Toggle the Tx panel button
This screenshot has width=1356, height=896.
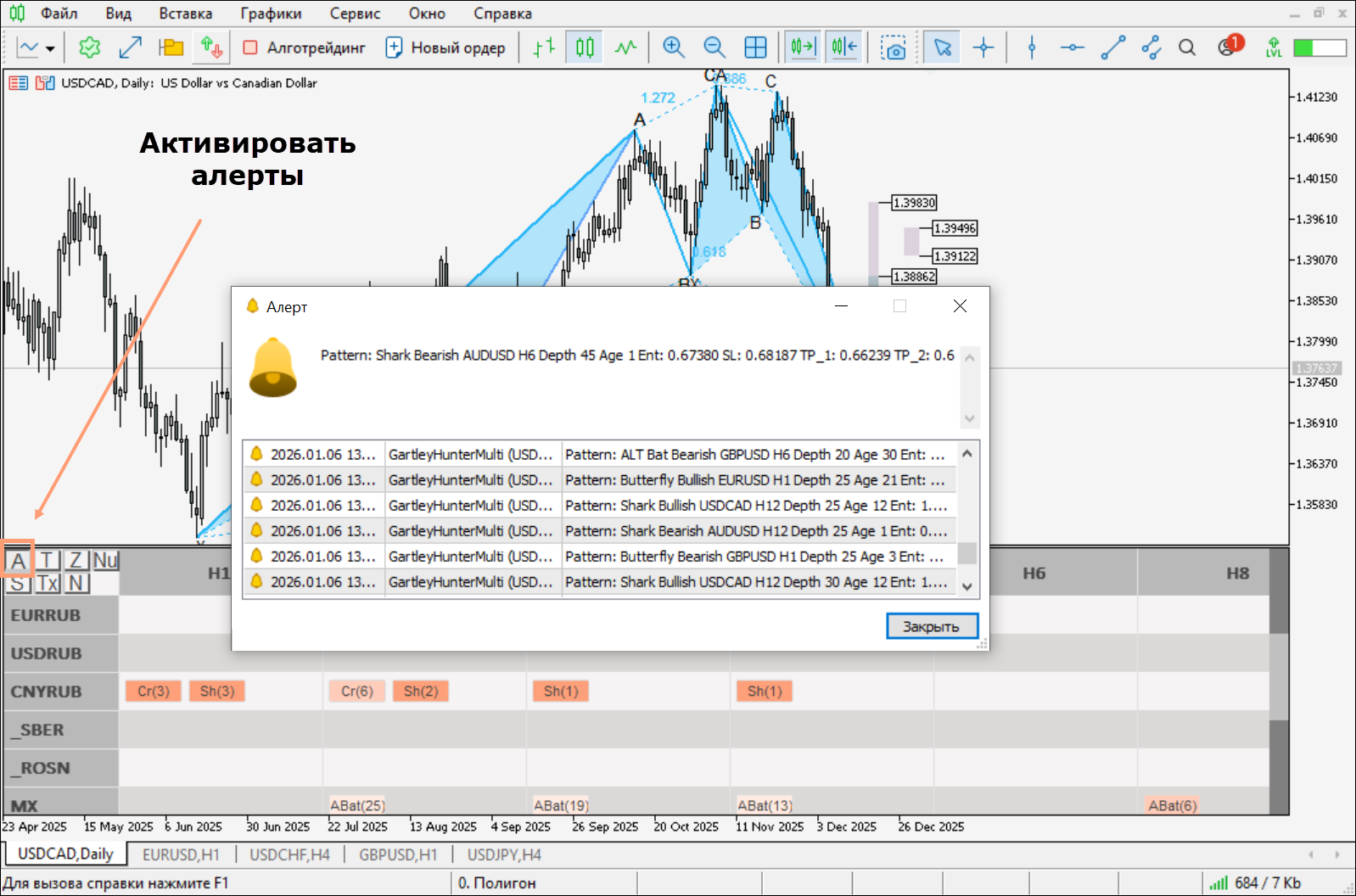48,583
